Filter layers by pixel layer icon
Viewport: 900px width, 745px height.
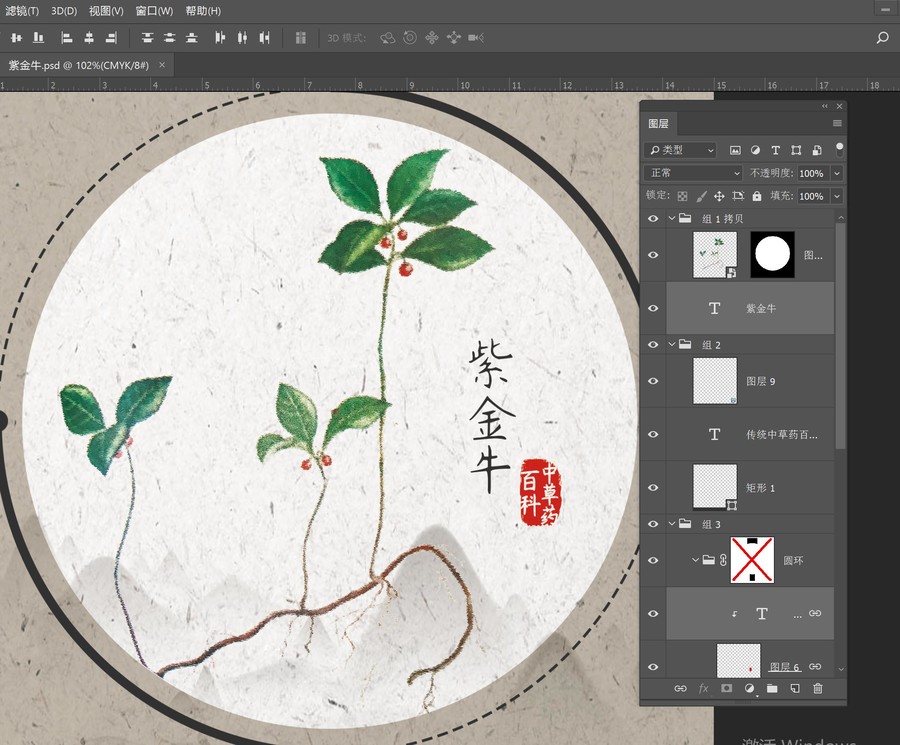coord(735,150)
